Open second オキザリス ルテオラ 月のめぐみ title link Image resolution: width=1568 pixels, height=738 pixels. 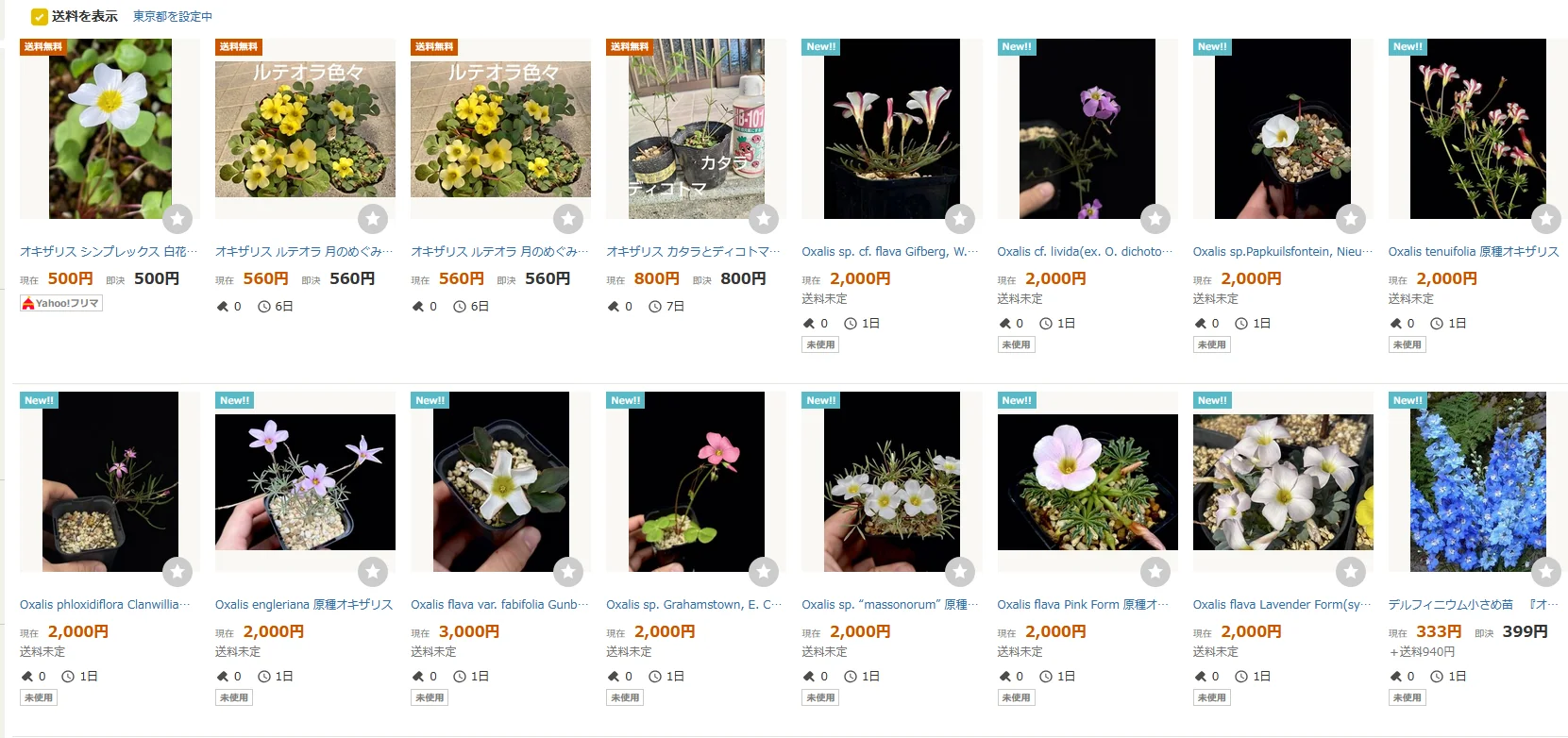(x=499, y=251)
